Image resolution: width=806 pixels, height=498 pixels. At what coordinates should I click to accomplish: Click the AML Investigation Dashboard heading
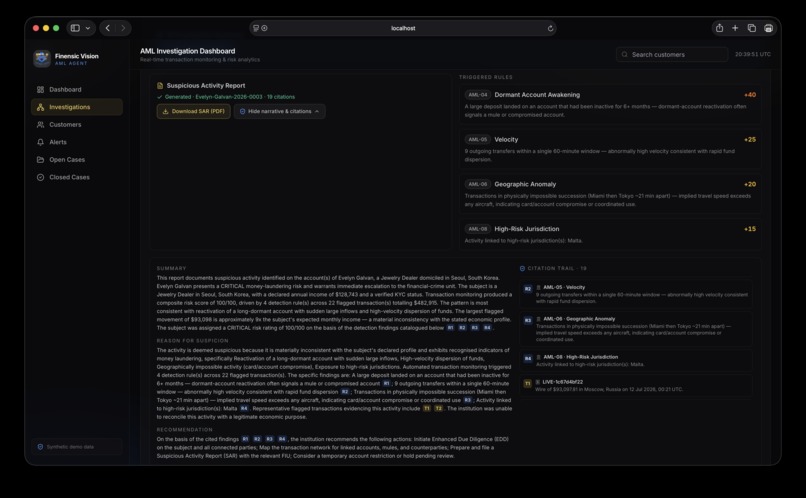pos(188,51)
